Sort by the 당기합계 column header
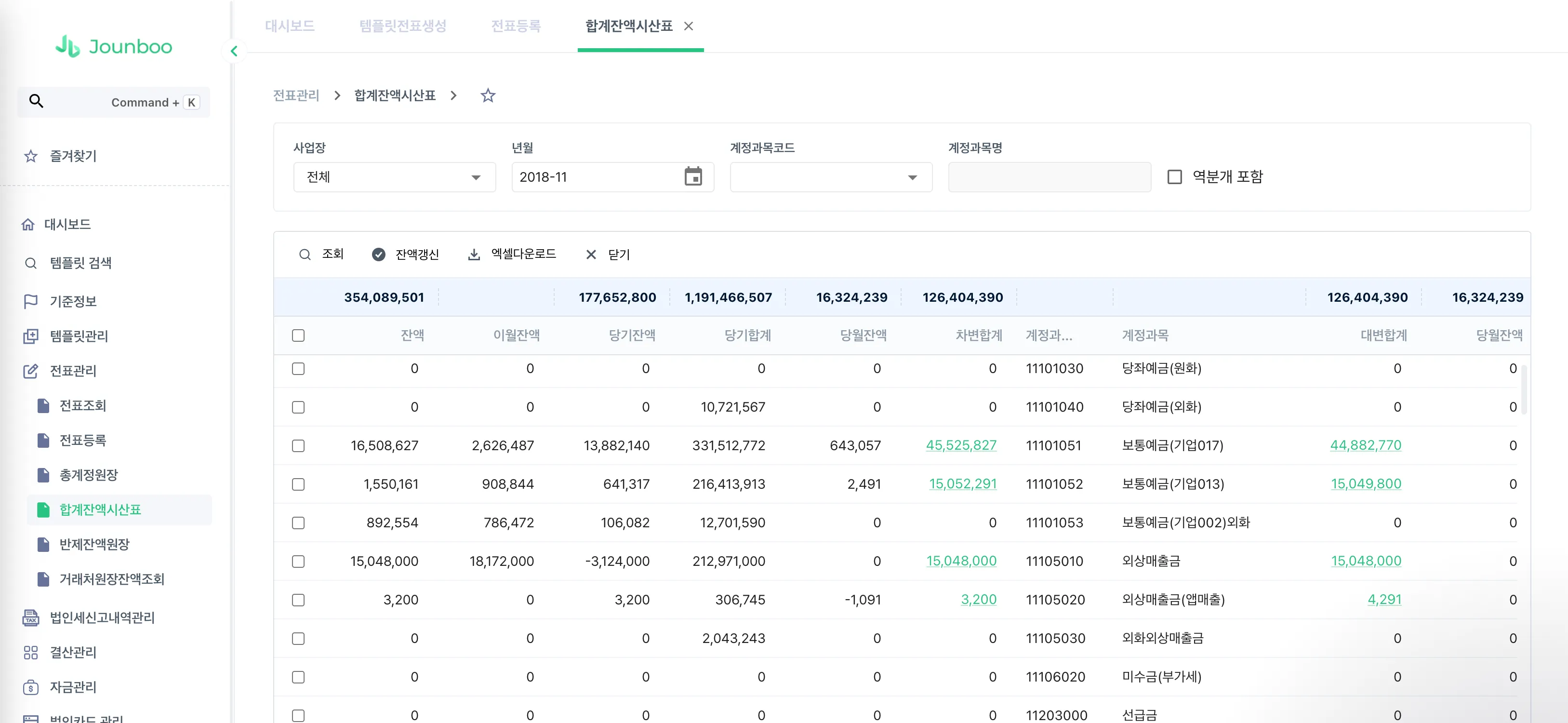The width and height of the screenshot is (1568, 723). point(747,335)
